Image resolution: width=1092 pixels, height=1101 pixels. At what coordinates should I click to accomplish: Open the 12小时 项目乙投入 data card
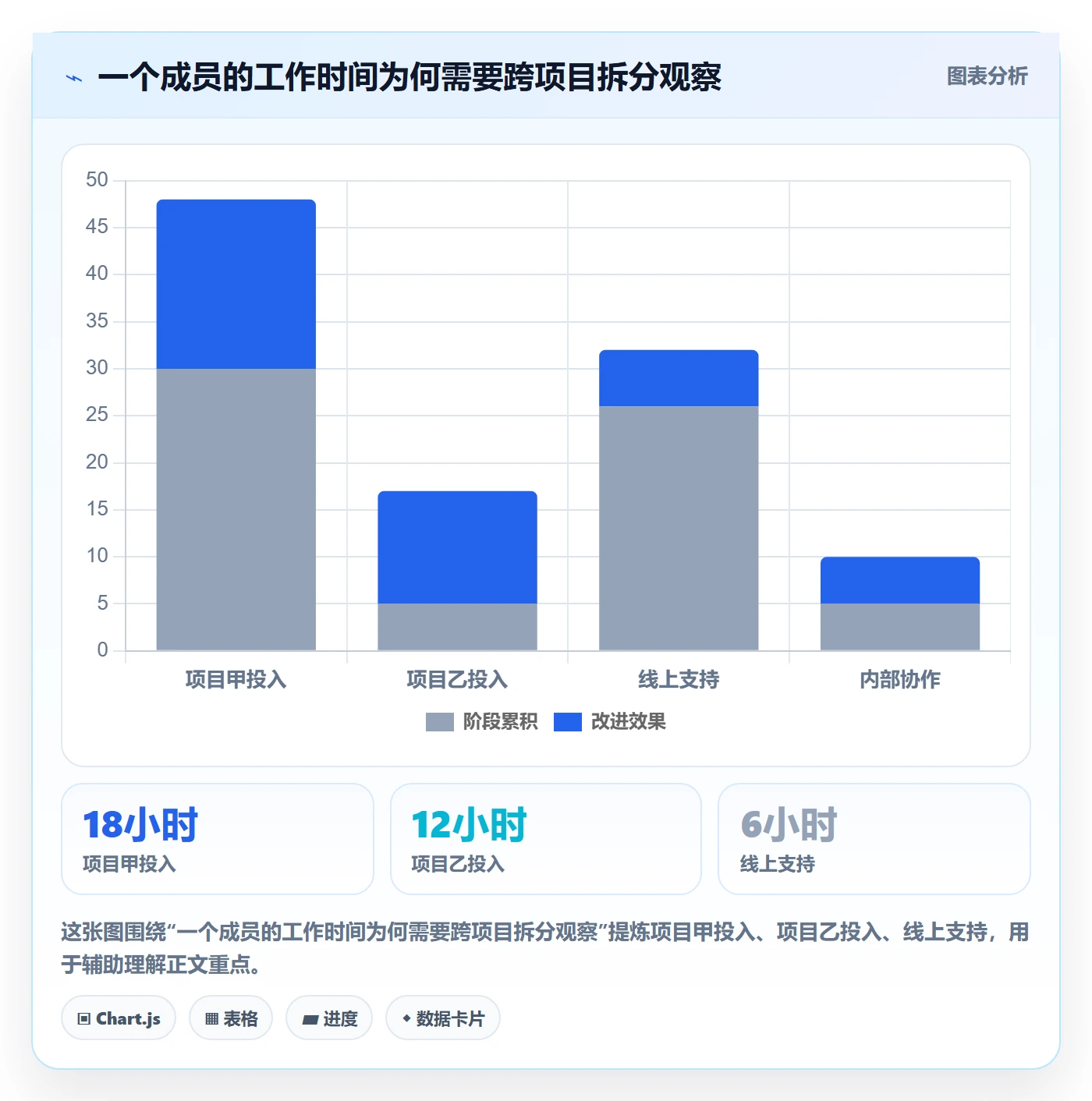[x=546, y=839]
